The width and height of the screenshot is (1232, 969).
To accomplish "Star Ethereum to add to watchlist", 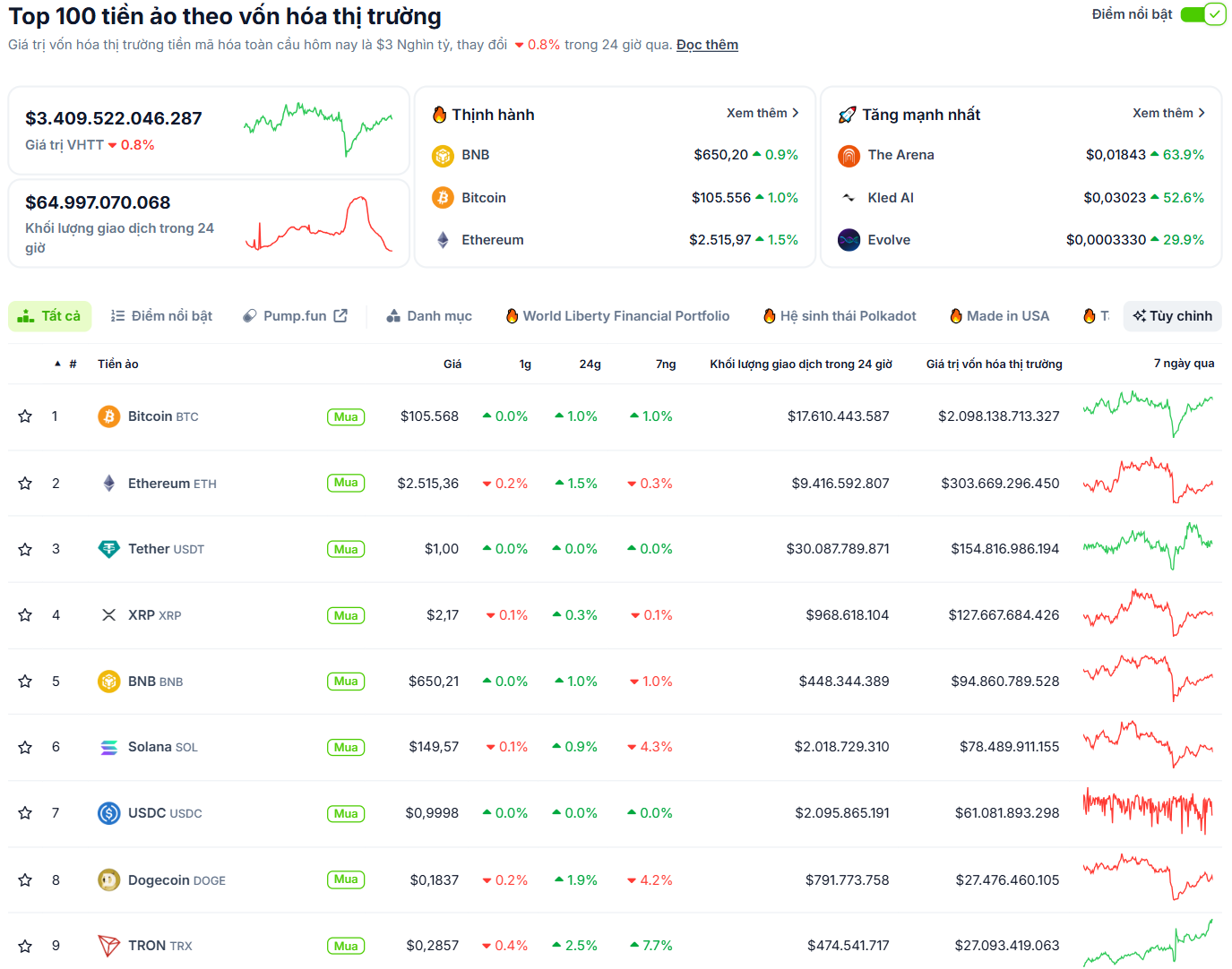I will tap(25, 484).
